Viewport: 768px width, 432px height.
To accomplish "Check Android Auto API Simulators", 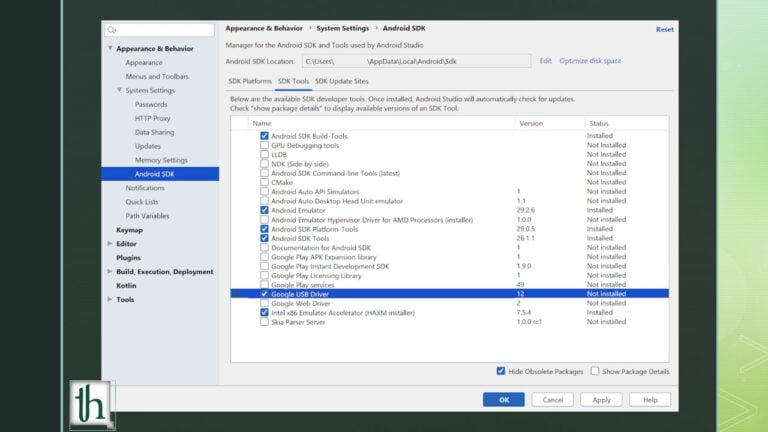I will point(264,192).
